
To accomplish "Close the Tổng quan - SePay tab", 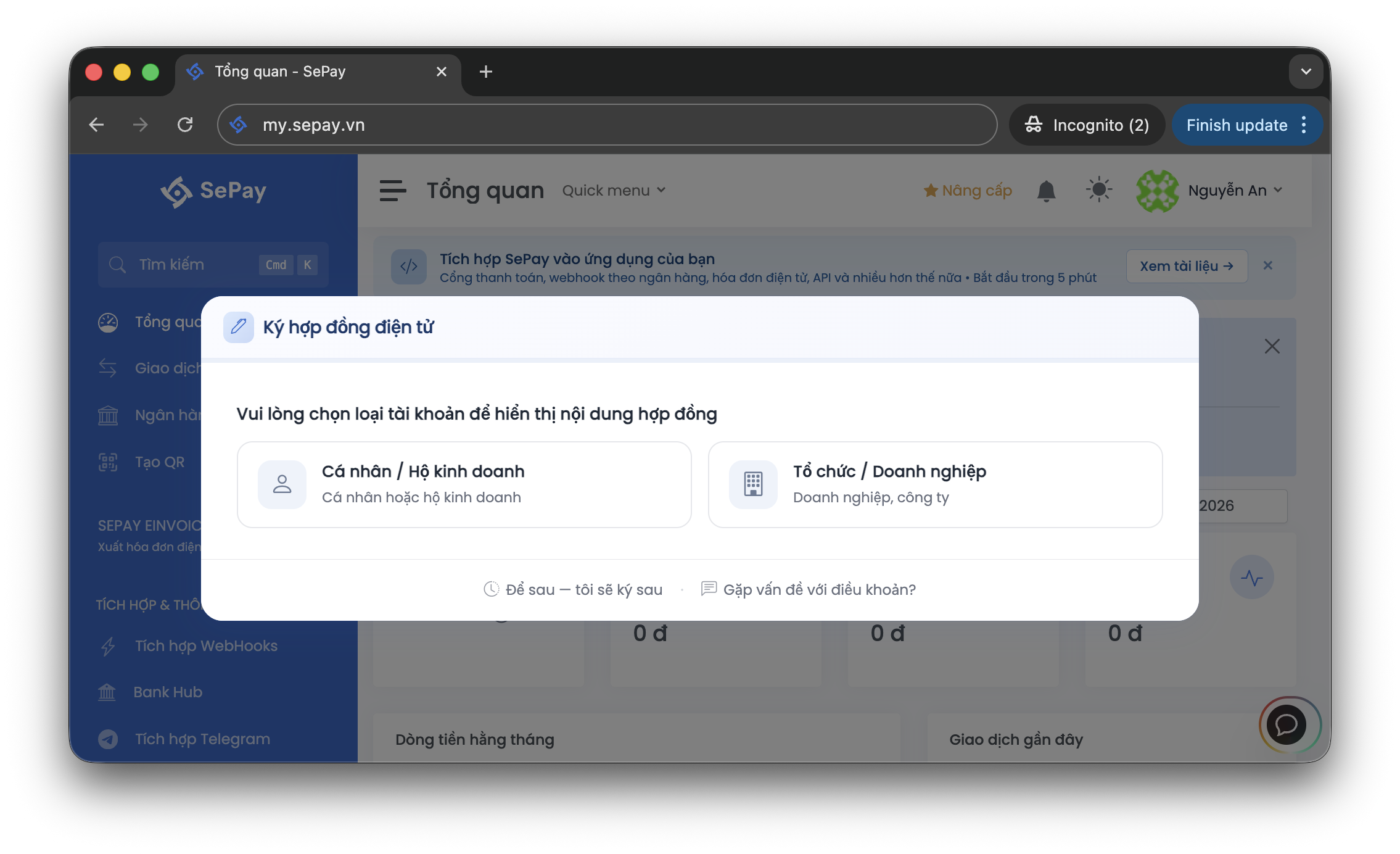I will [442, 72].
